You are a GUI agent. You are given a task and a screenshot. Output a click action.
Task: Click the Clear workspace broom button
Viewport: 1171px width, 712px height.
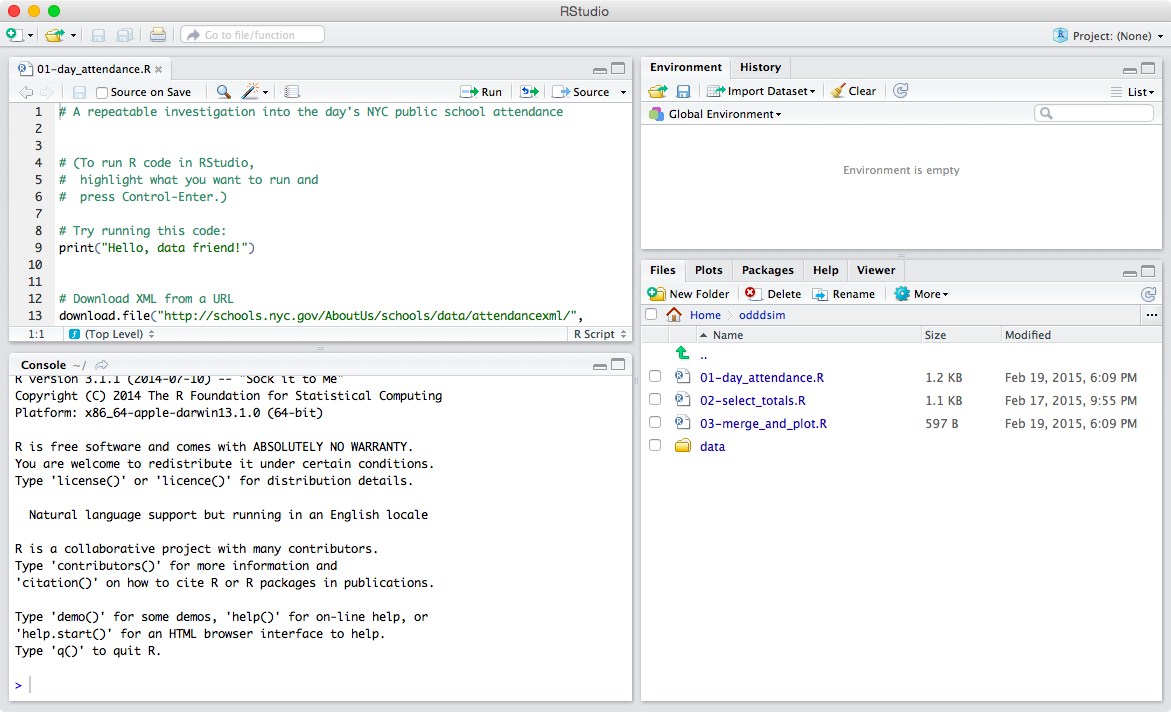coord(853,91)
